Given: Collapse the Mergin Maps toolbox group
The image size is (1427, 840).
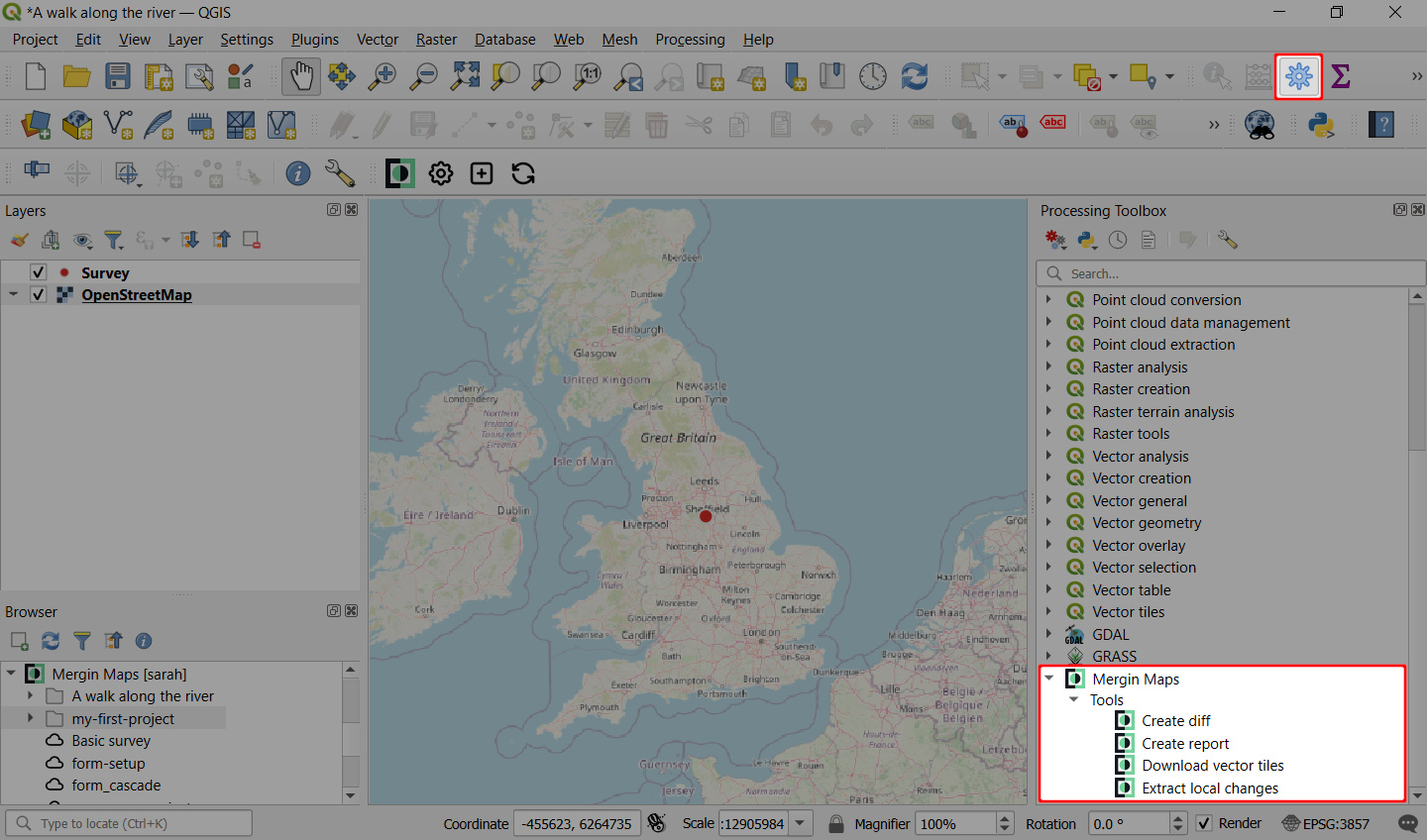Looking at the screenshot, I should [1048, 679].
